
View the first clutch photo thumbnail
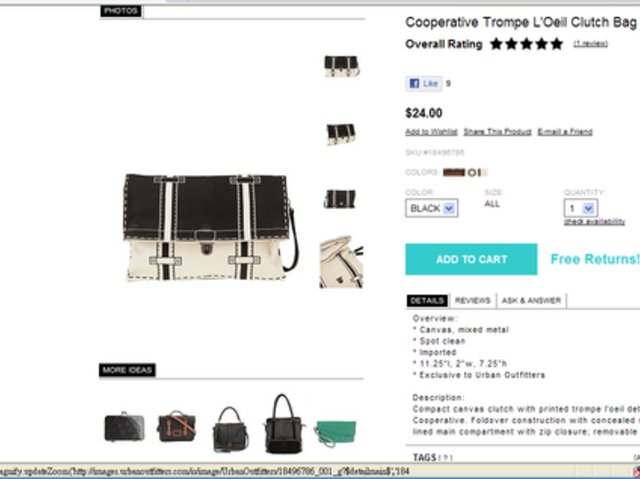341,66
